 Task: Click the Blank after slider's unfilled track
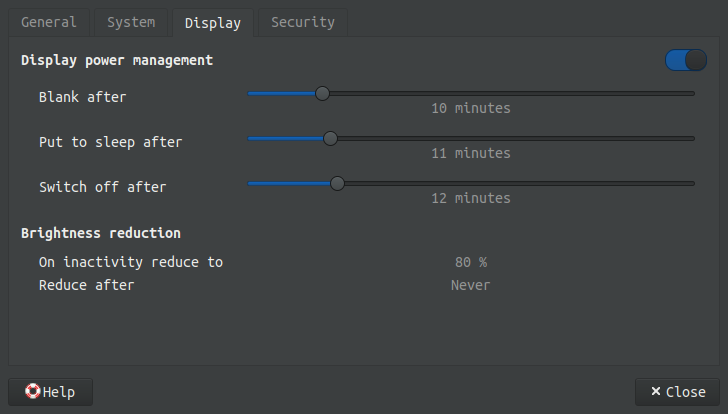coord(510,93)
